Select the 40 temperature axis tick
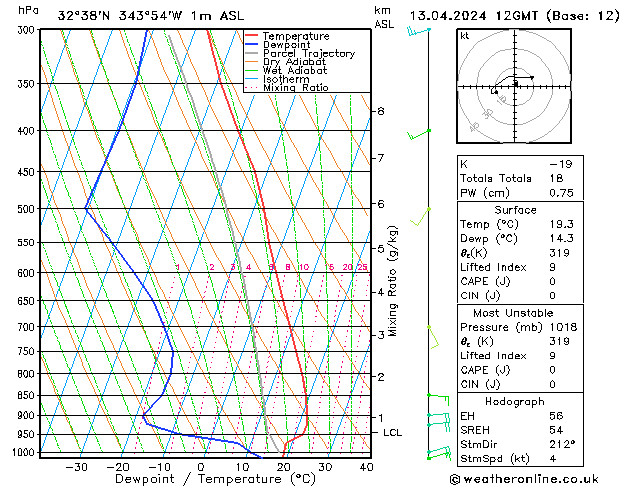Image resolution: width=629 pixels, height=486 pixels. (x=366, y=467)
